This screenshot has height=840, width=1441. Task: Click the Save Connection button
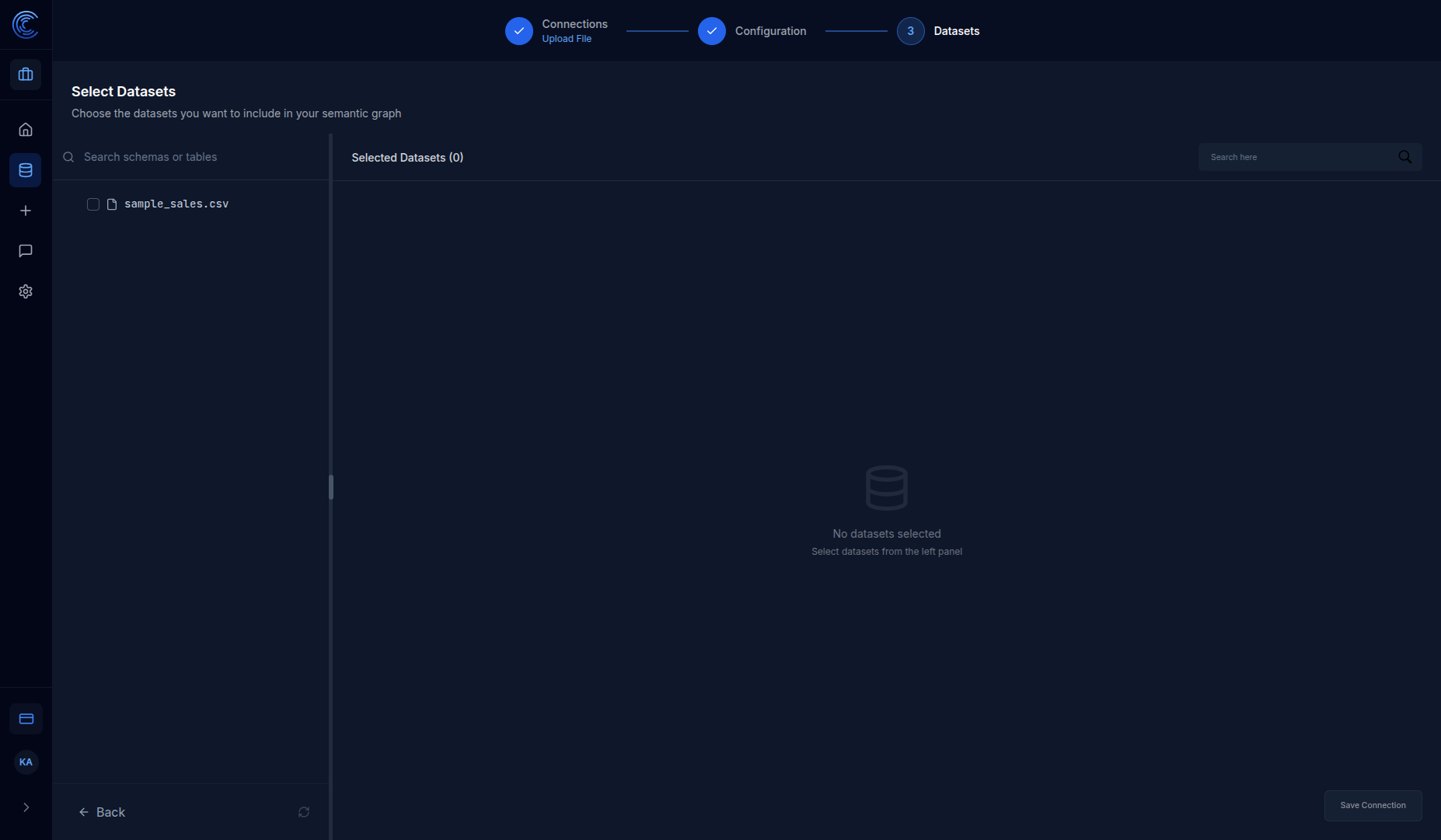click(1373, 806)
